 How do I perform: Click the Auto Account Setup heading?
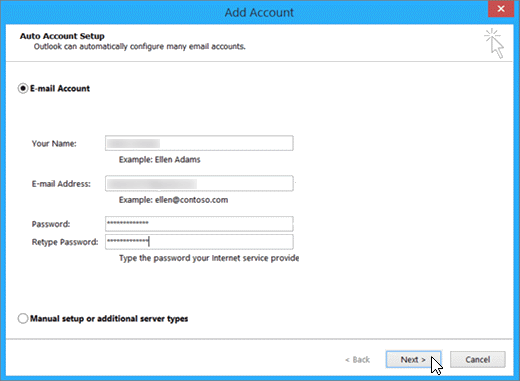62,36
